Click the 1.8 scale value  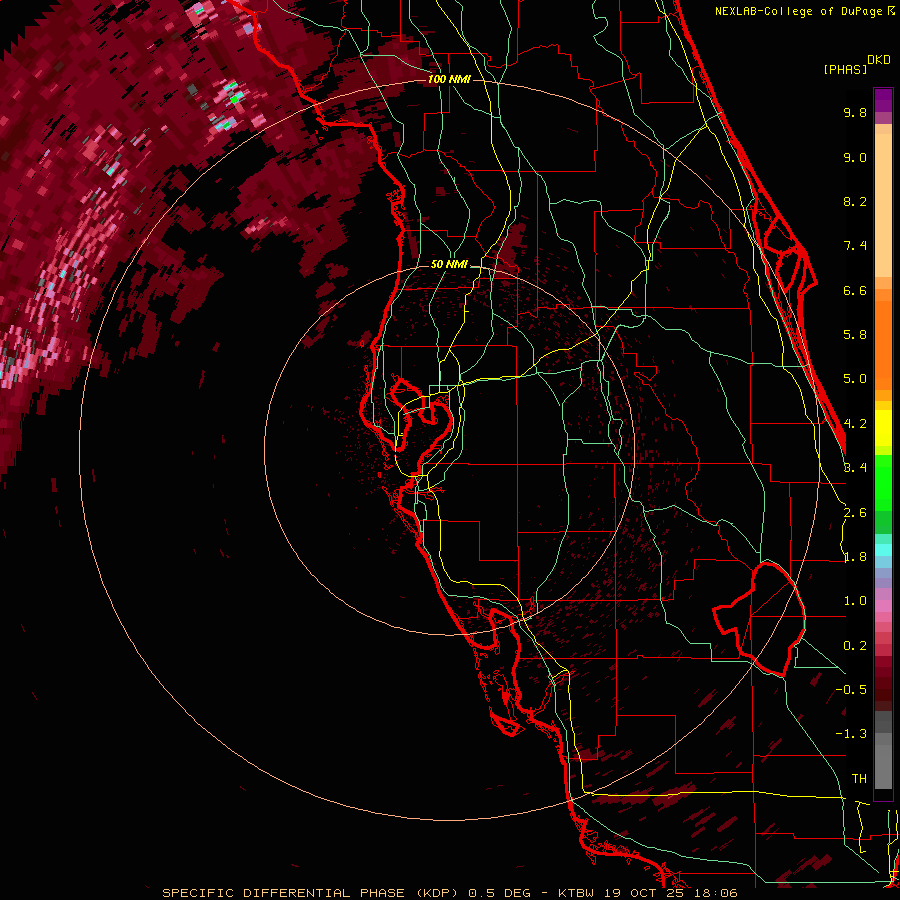coord(855,557)
